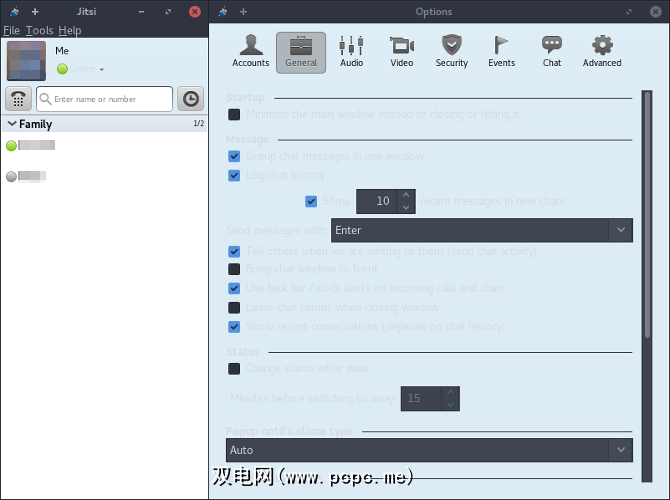The image size is (670, 500).
Task: Click the green online status indicator
Action: point(62,69)
